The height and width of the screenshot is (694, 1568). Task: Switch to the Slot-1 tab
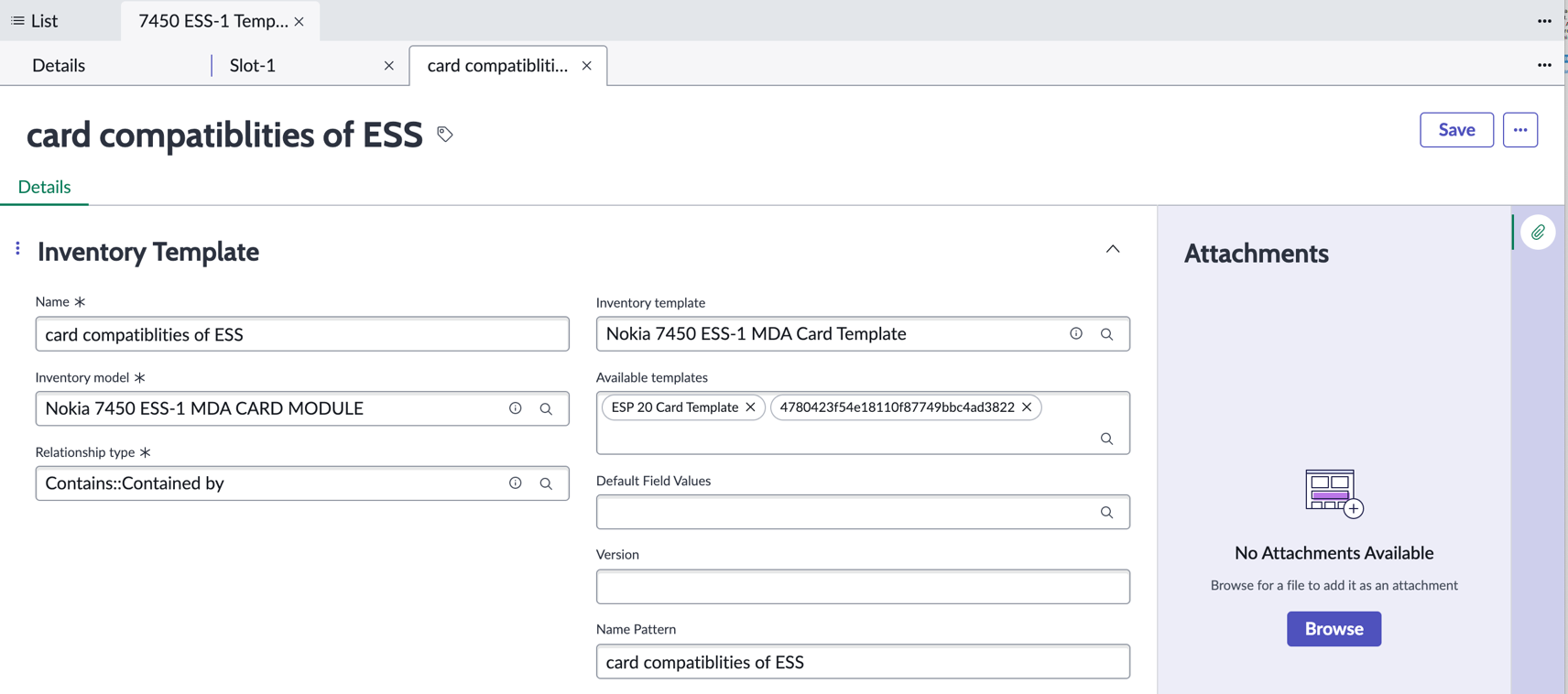(x=253, y=65)
